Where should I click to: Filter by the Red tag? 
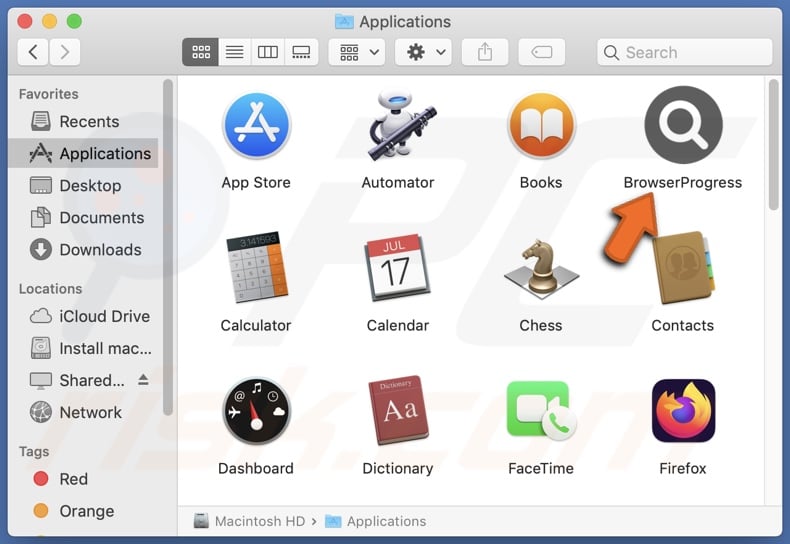tap(83, 479)
